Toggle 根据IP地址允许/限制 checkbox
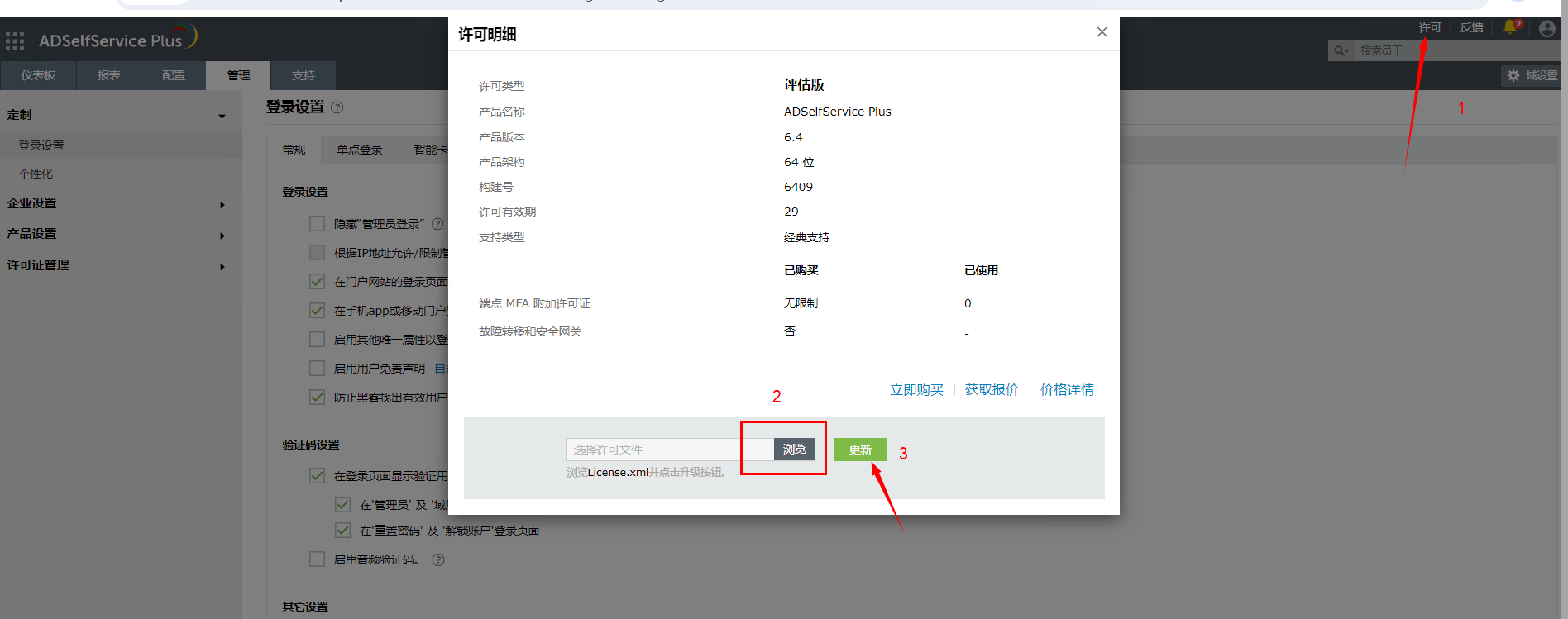The height and width of the screenshot is (619, 1568). 317,252
